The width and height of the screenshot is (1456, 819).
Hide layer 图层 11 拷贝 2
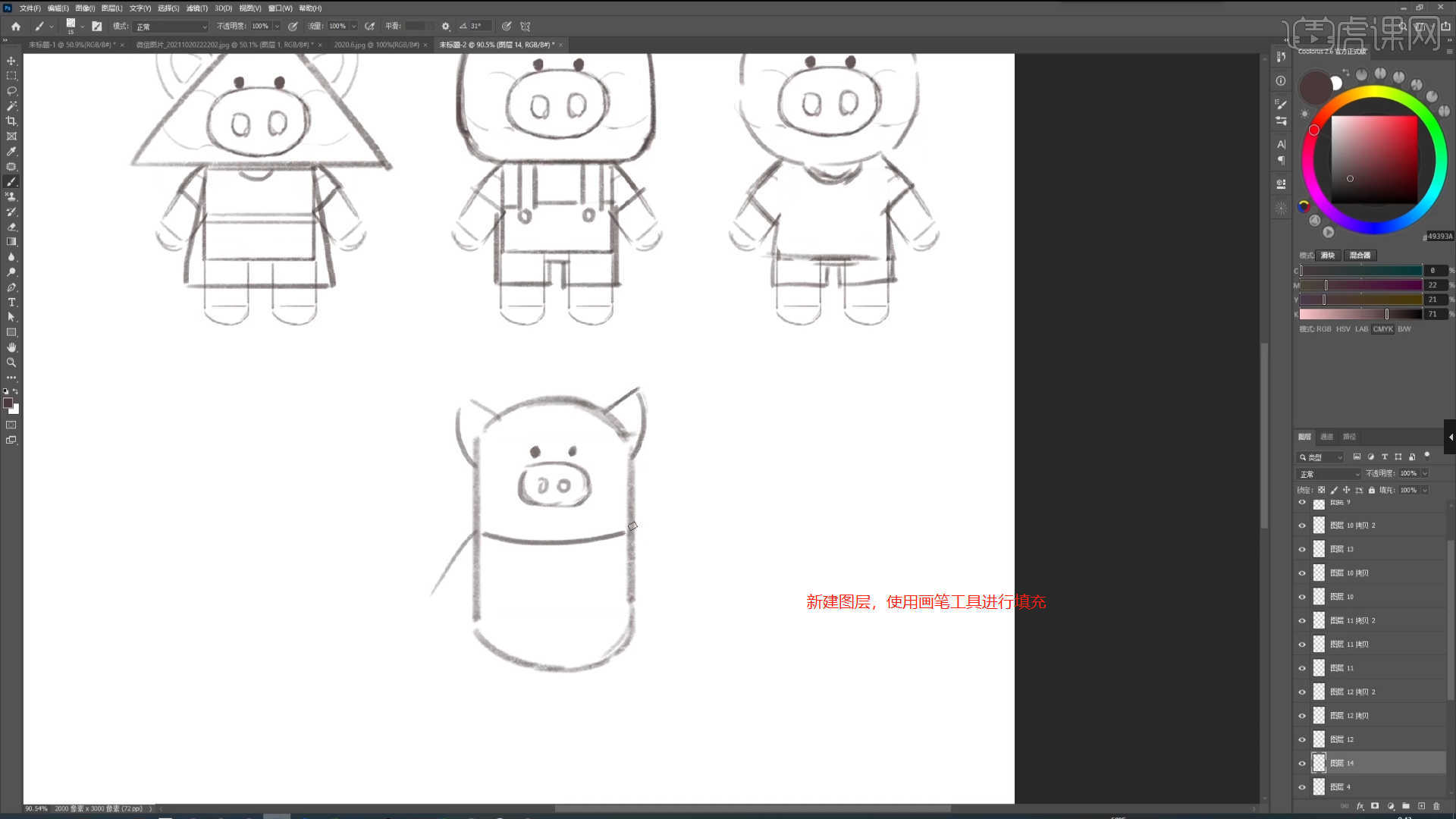(x=1302, y=621)
